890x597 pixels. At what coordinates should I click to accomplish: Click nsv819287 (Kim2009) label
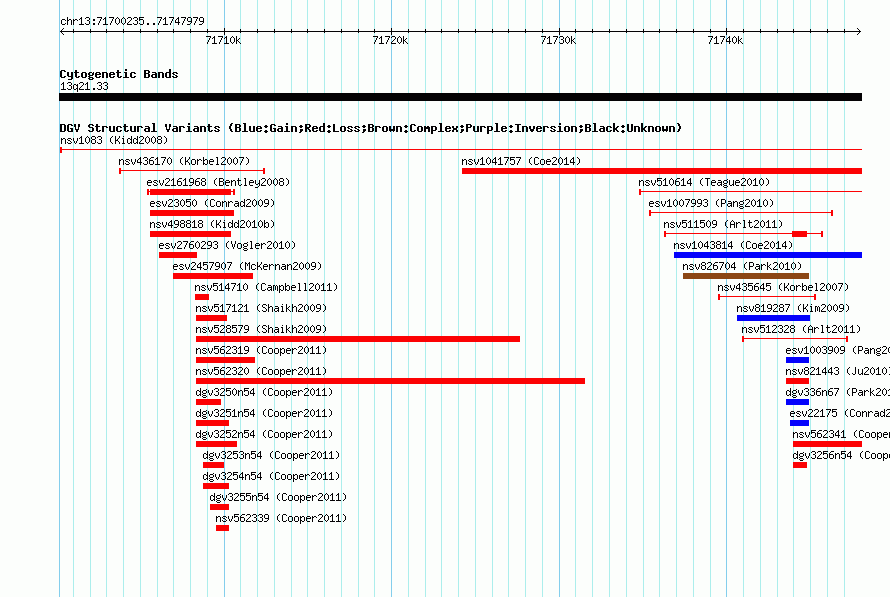pos(794,308)
